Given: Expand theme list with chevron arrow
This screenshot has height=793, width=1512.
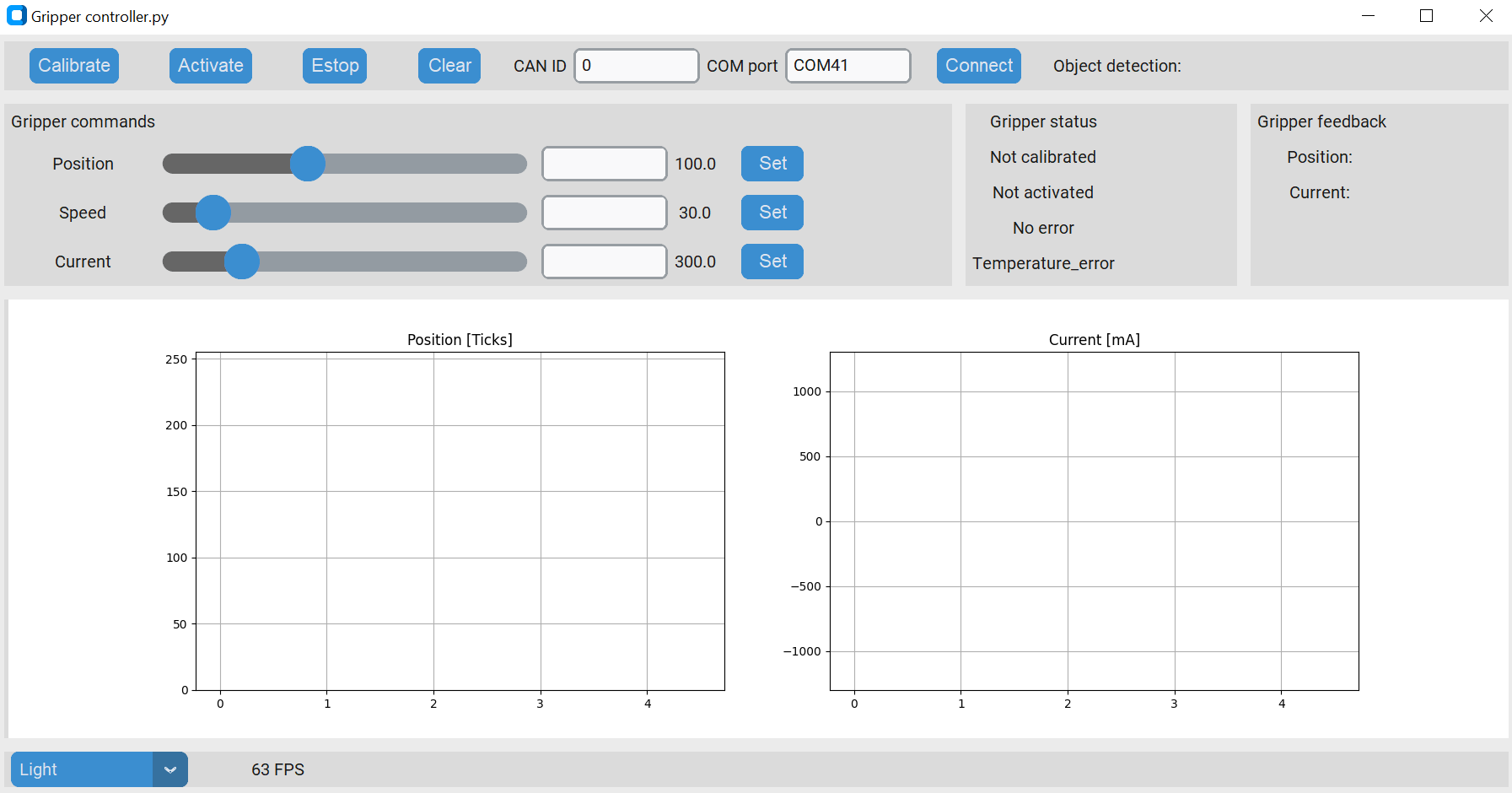Looking at the screenshot, I should coord(170,769).
